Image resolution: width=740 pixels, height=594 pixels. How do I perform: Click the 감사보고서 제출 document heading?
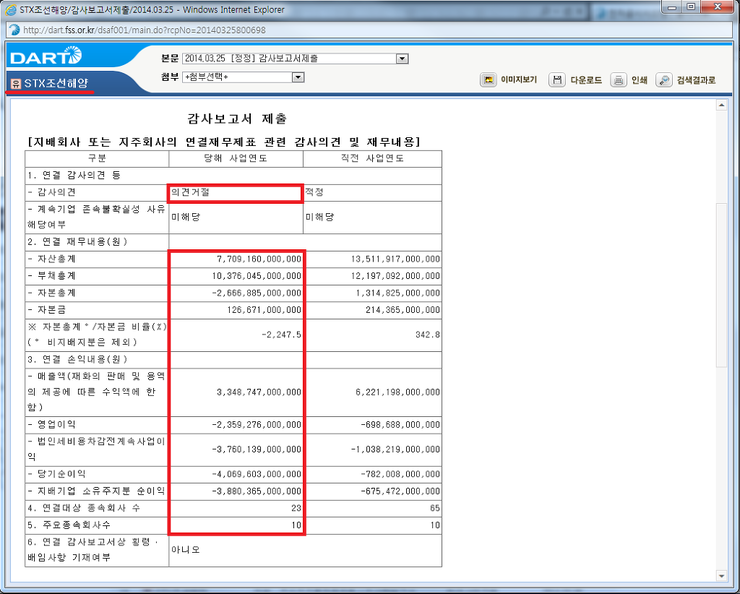tap(237, 118)
